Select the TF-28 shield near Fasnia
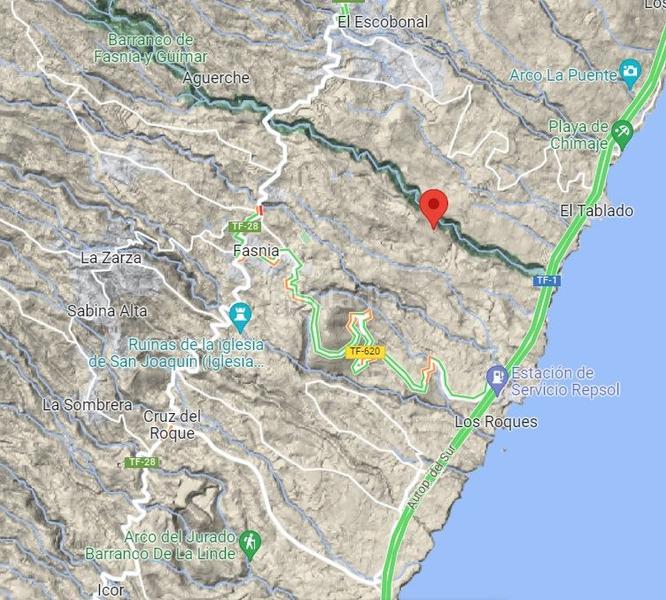The width and height of the screenshot is (666, 600). click(245, 226)
